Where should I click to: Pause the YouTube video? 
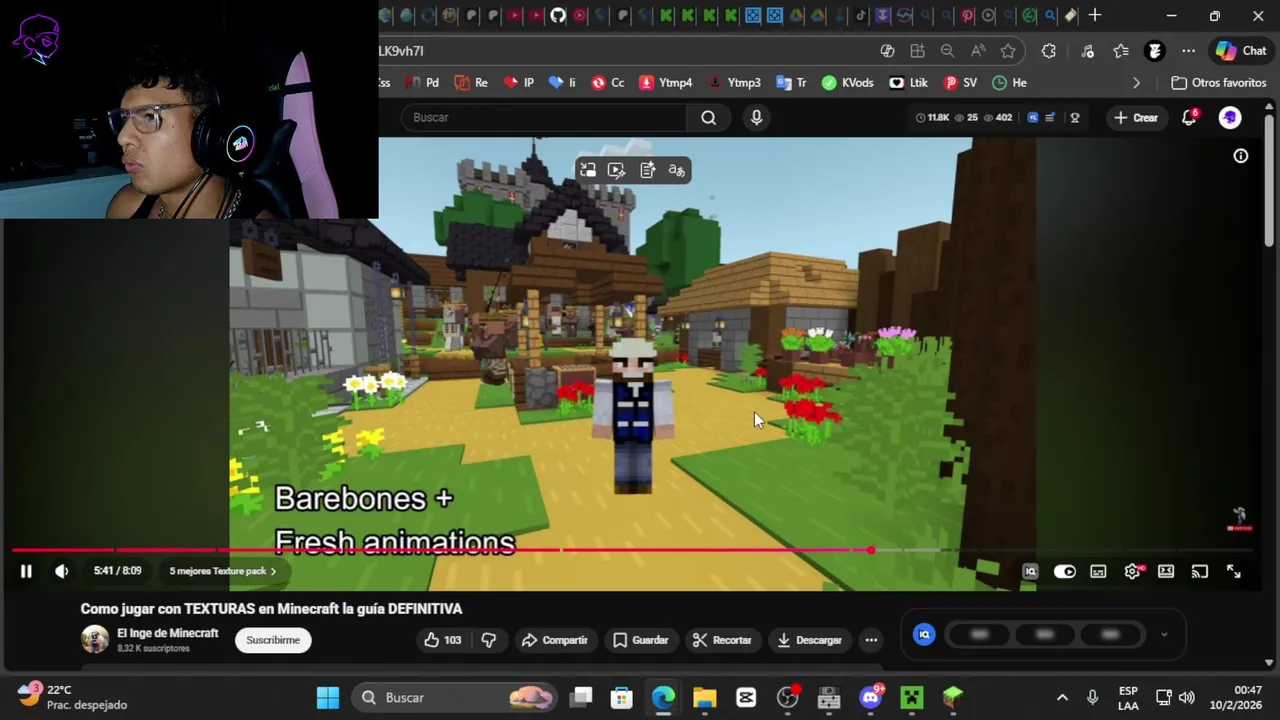[26, 571]
